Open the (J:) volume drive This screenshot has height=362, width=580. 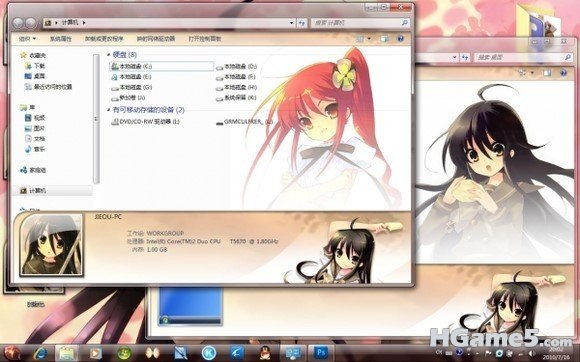128,98
